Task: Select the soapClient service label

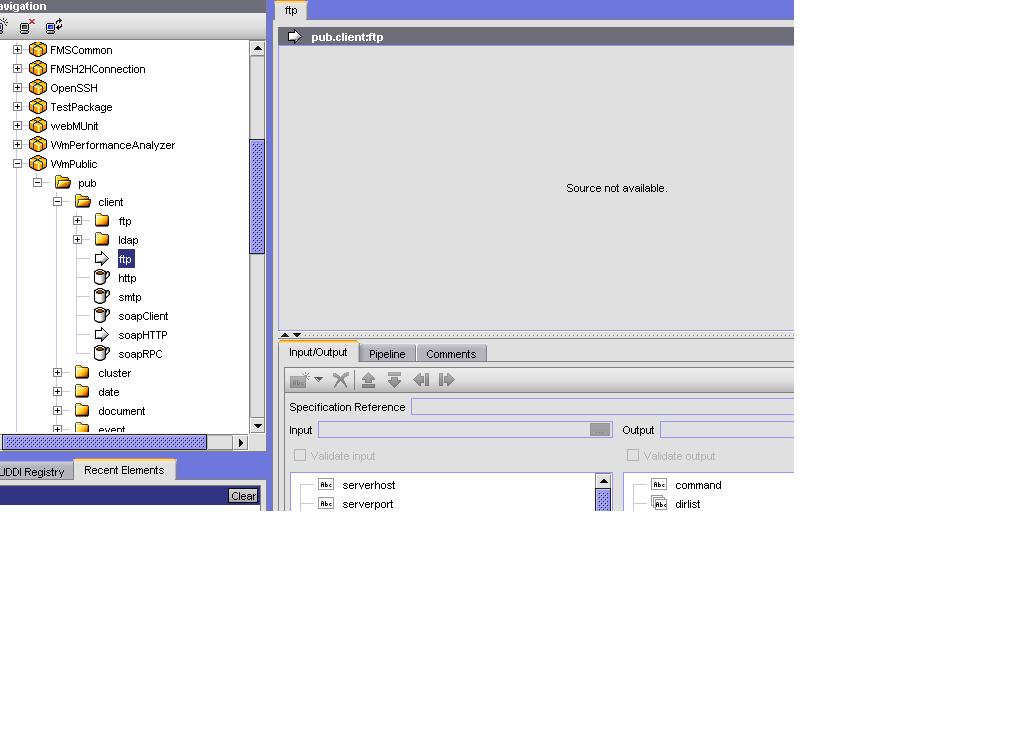Action: coord(143,315)
